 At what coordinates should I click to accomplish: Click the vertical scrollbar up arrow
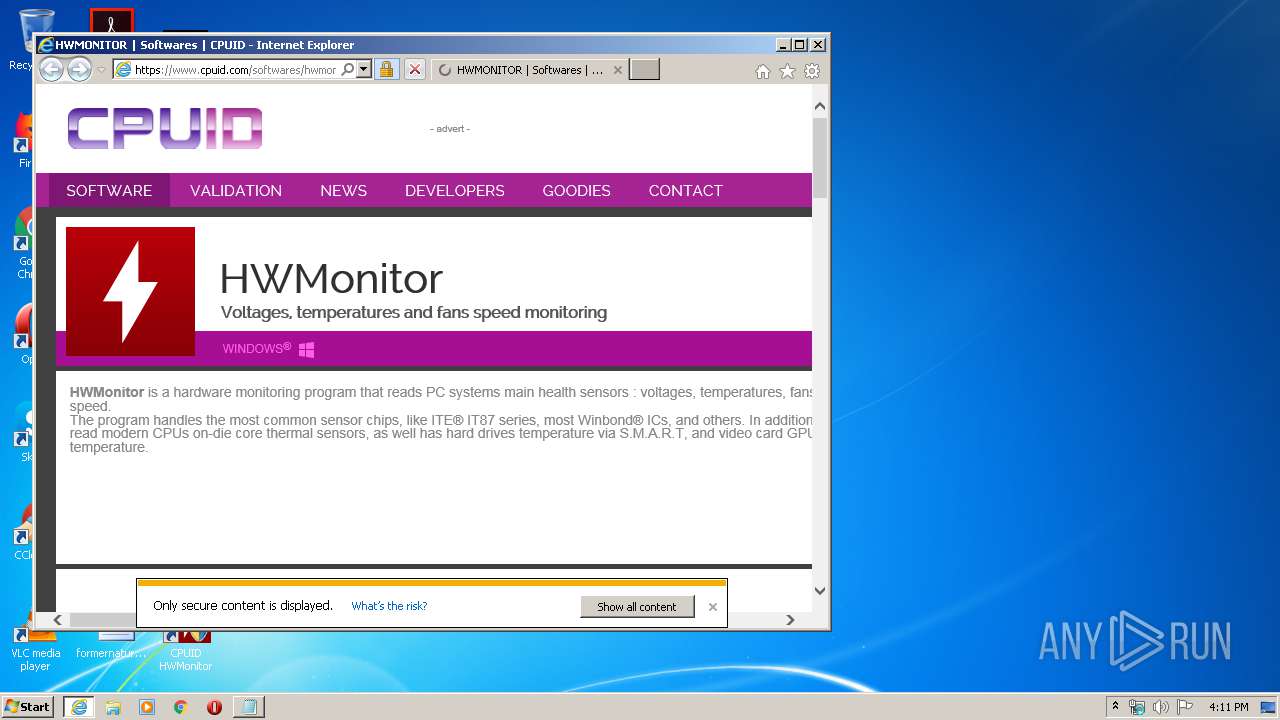[820, 106]
